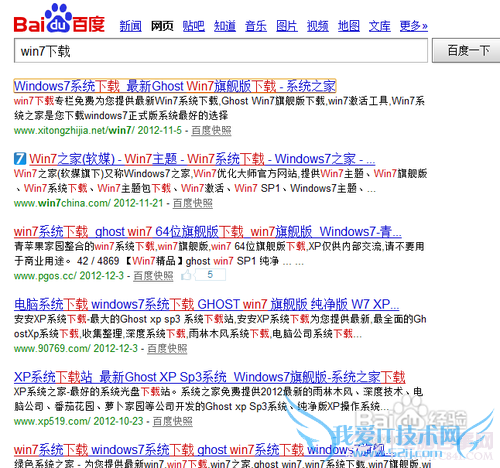
Task: Go to the 音乐 tab
Action: pyautogui.click(x=256, y=26)
